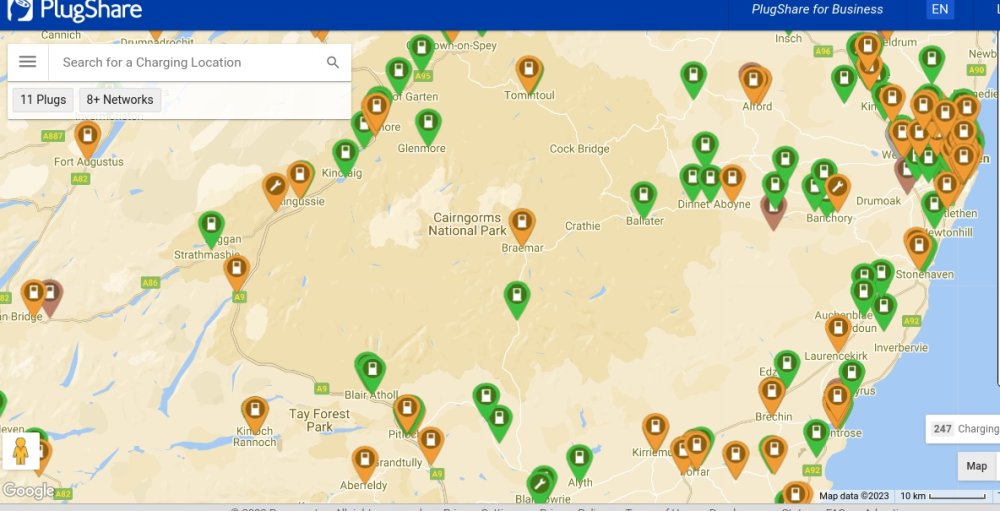Image resolution: width=1000 pixels, height=511 pixels.
Task: Open the hamburger menu beside search
Action: (x=27, y=62)
